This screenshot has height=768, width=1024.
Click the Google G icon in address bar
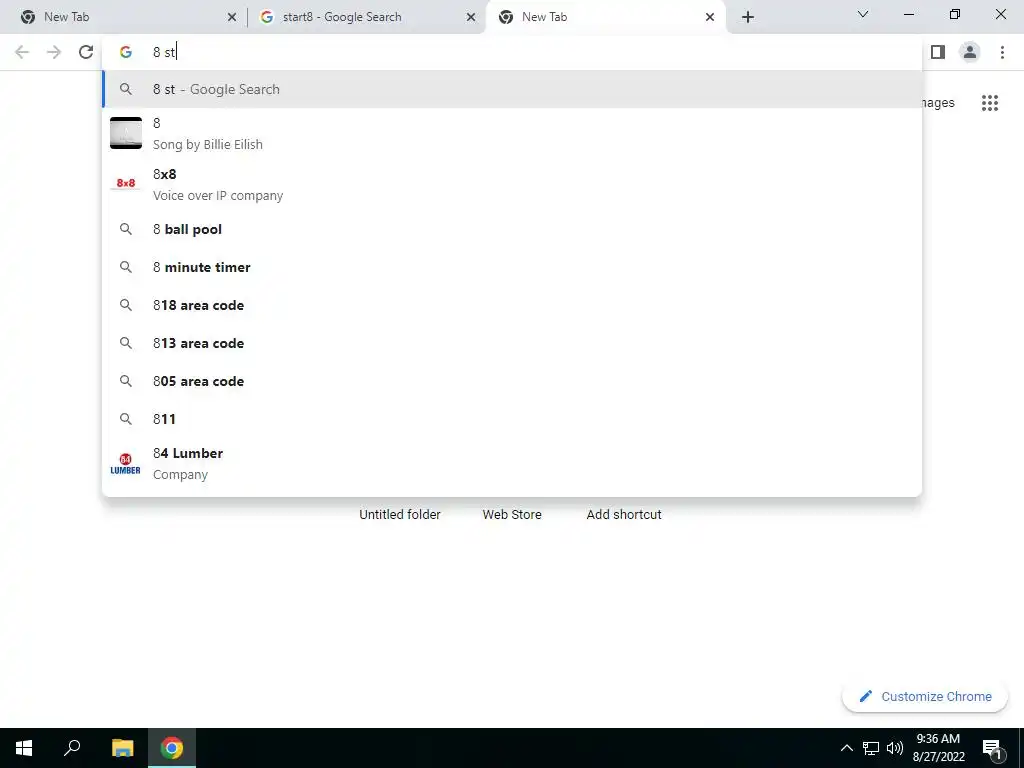126,52
